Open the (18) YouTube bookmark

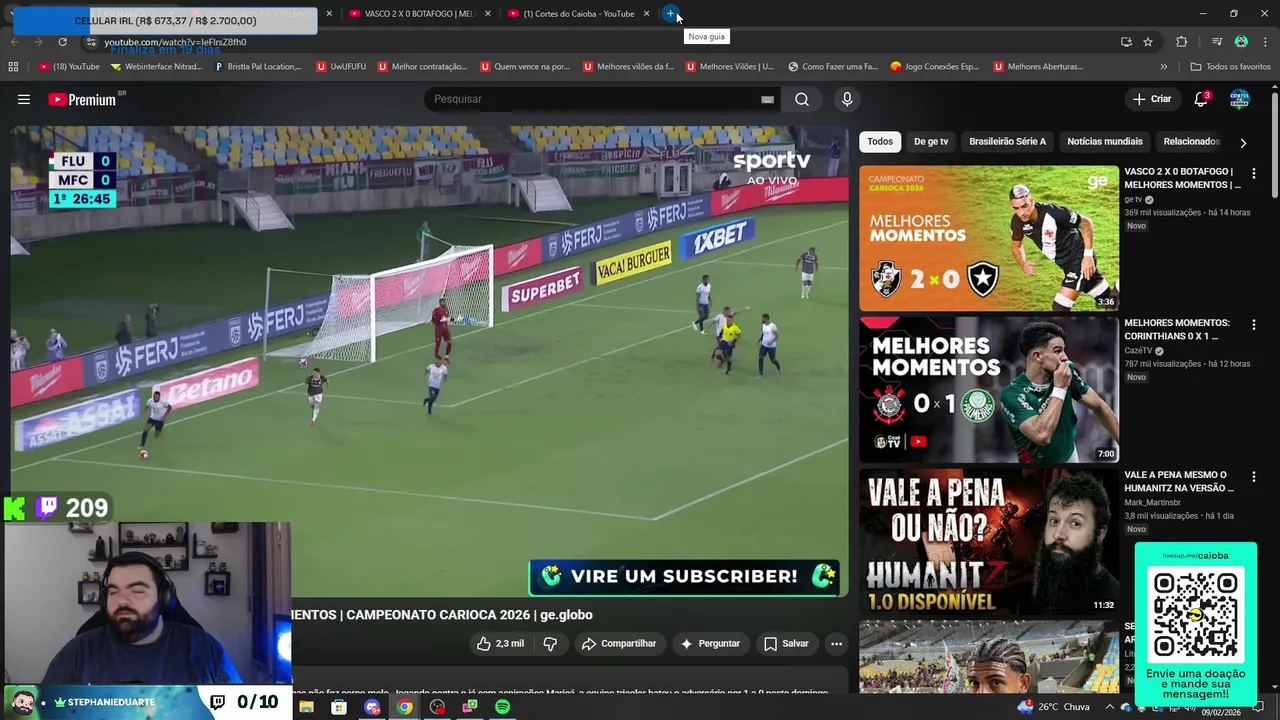click(x=69, y=67)
